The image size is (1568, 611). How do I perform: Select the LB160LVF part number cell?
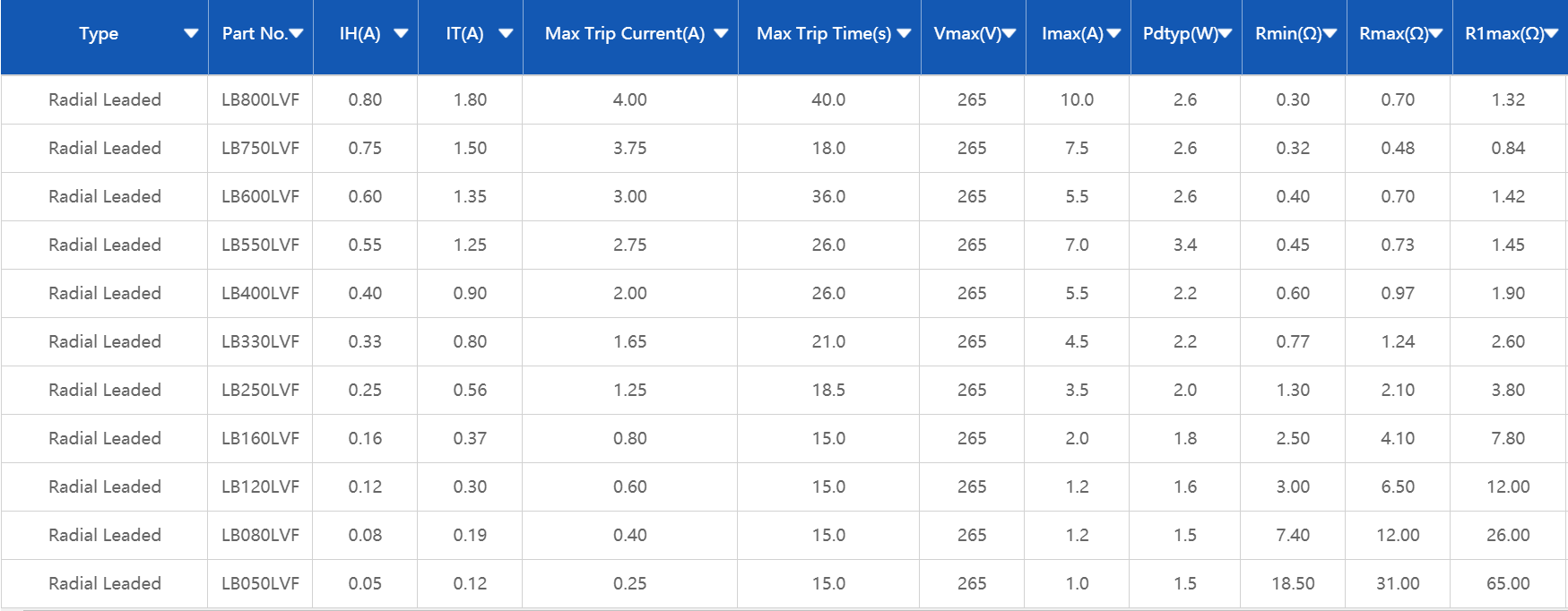point(260,438)
